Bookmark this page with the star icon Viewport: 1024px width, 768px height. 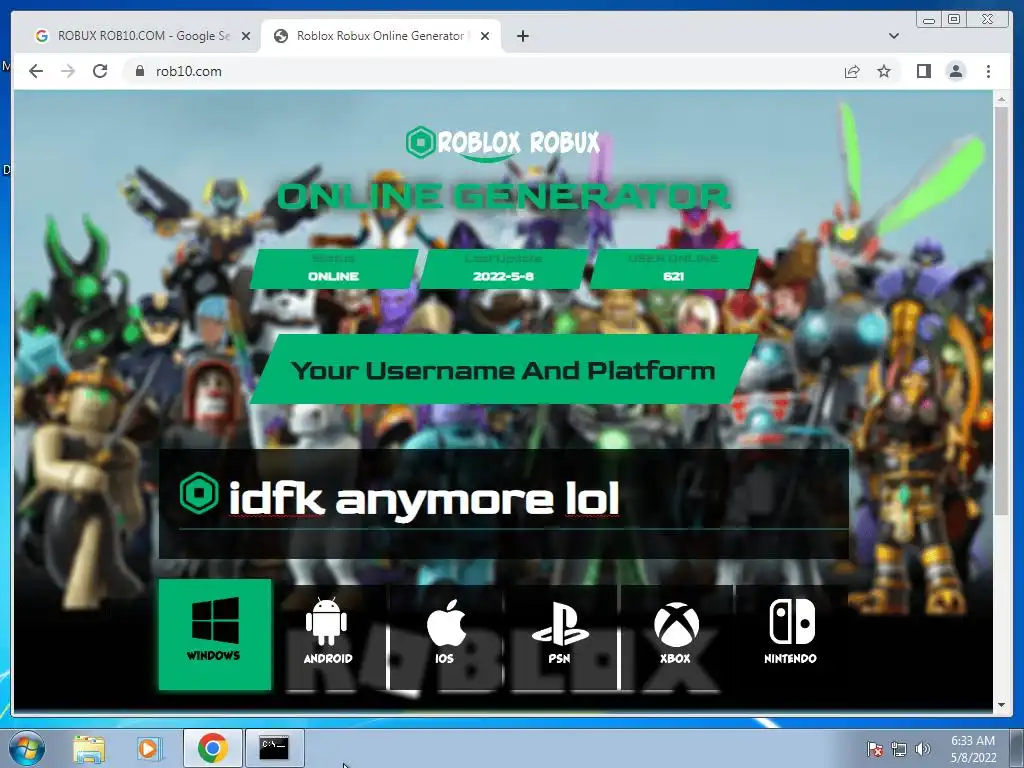click(x=884, y=71)
